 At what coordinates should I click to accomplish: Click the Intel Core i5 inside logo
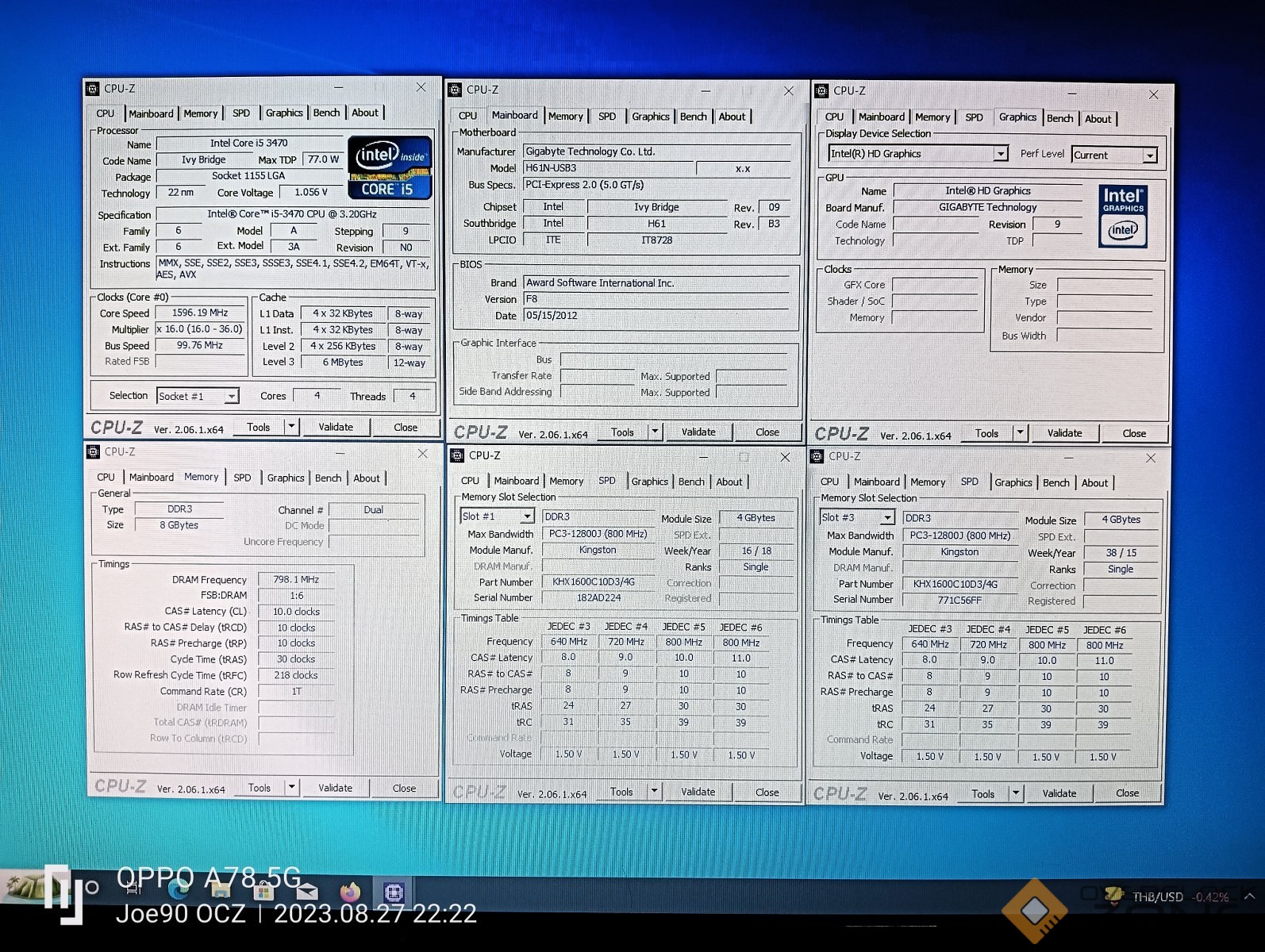click(390, 167)
